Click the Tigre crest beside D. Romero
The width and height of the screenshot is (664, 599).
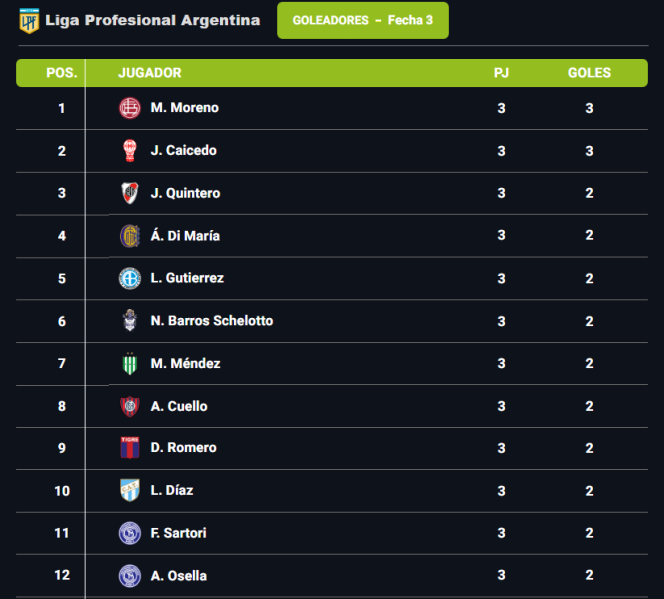[x=130, y=448]
